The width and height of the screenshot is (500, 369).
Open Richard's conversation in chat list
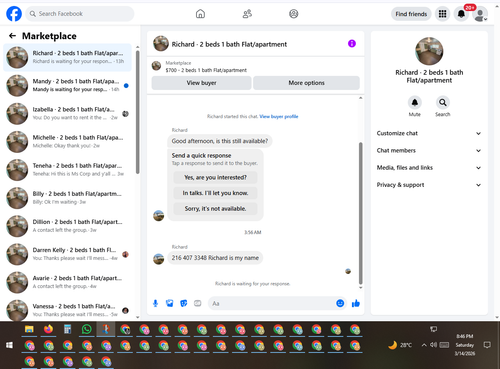pyautogui.click(x=67, y=57)
